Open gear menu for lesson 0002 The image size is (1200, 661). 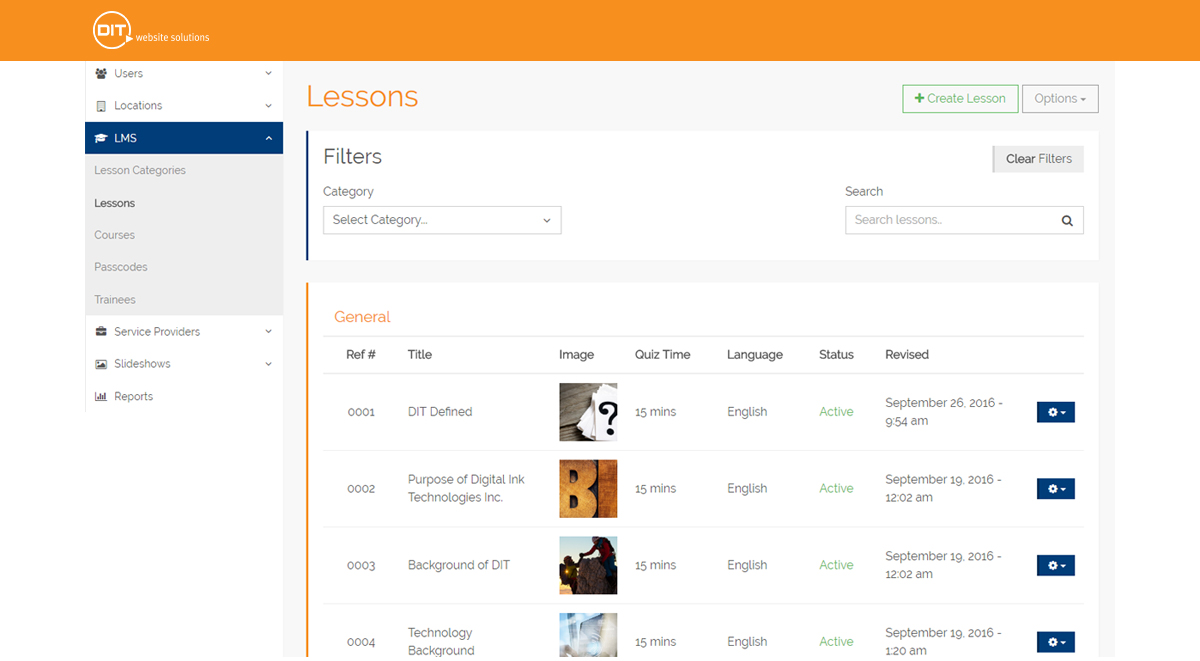(1055, 489)
